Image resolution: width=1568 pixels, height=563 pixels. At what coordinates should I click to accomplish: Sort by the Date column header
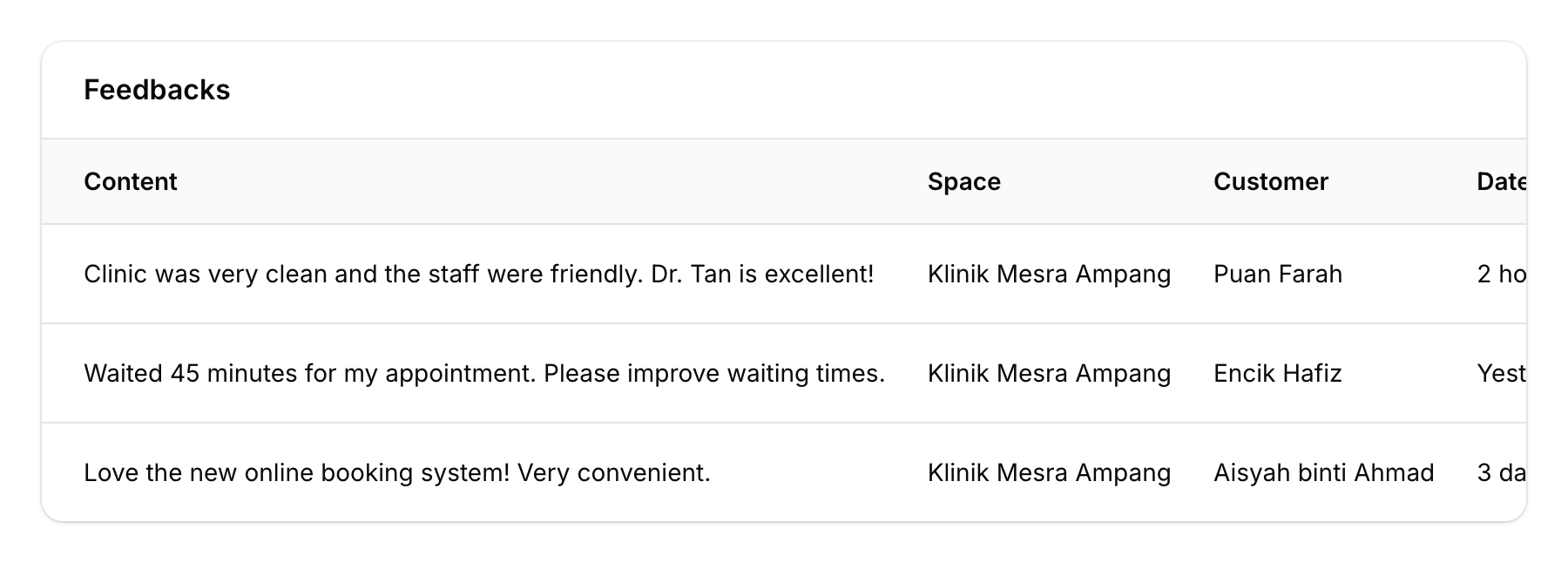pyautogui.click(x=1502, y=181)
